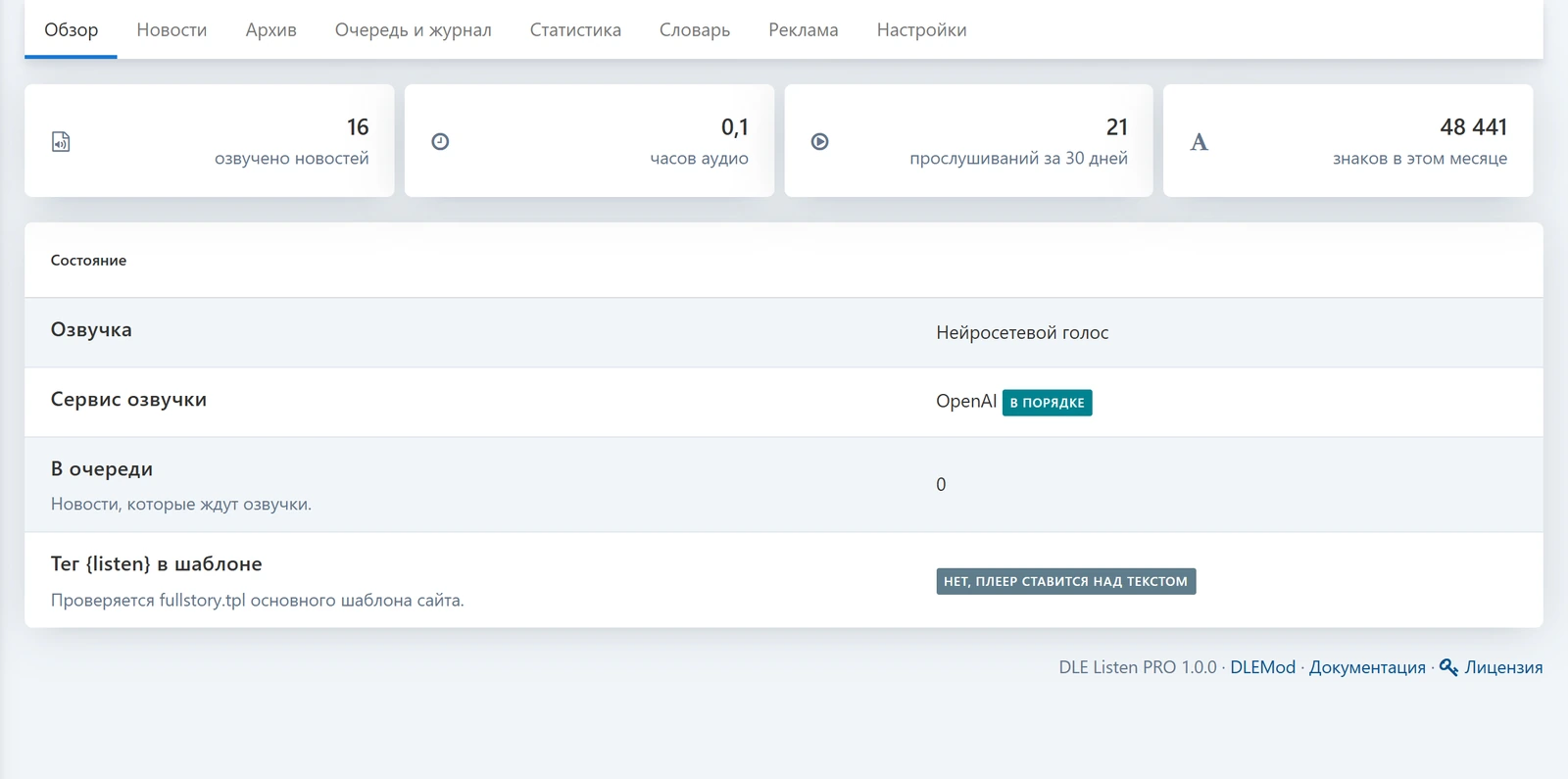Screen dimensions: 1568x779
Task: Click the DLE Listen PRO 1.0.0 version text
Action: 1137,667
